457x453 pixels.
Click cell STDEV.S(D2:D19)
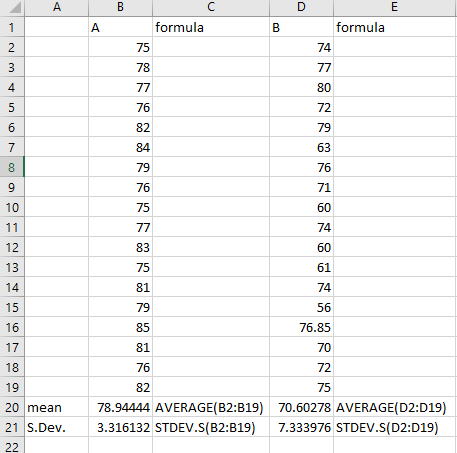pos(395,427)
